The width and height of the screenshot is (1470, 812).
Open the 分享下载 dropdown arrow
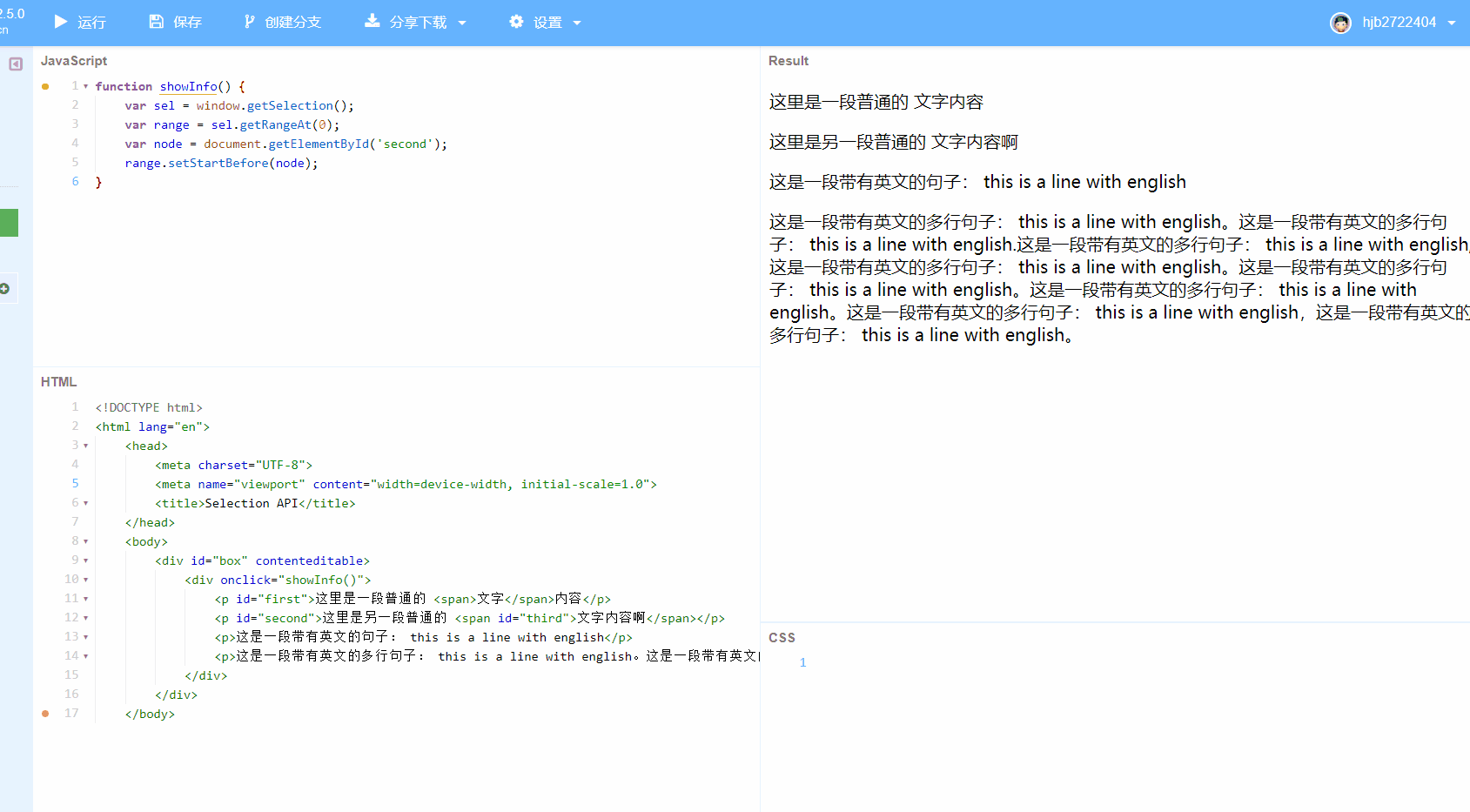[462, 23]
